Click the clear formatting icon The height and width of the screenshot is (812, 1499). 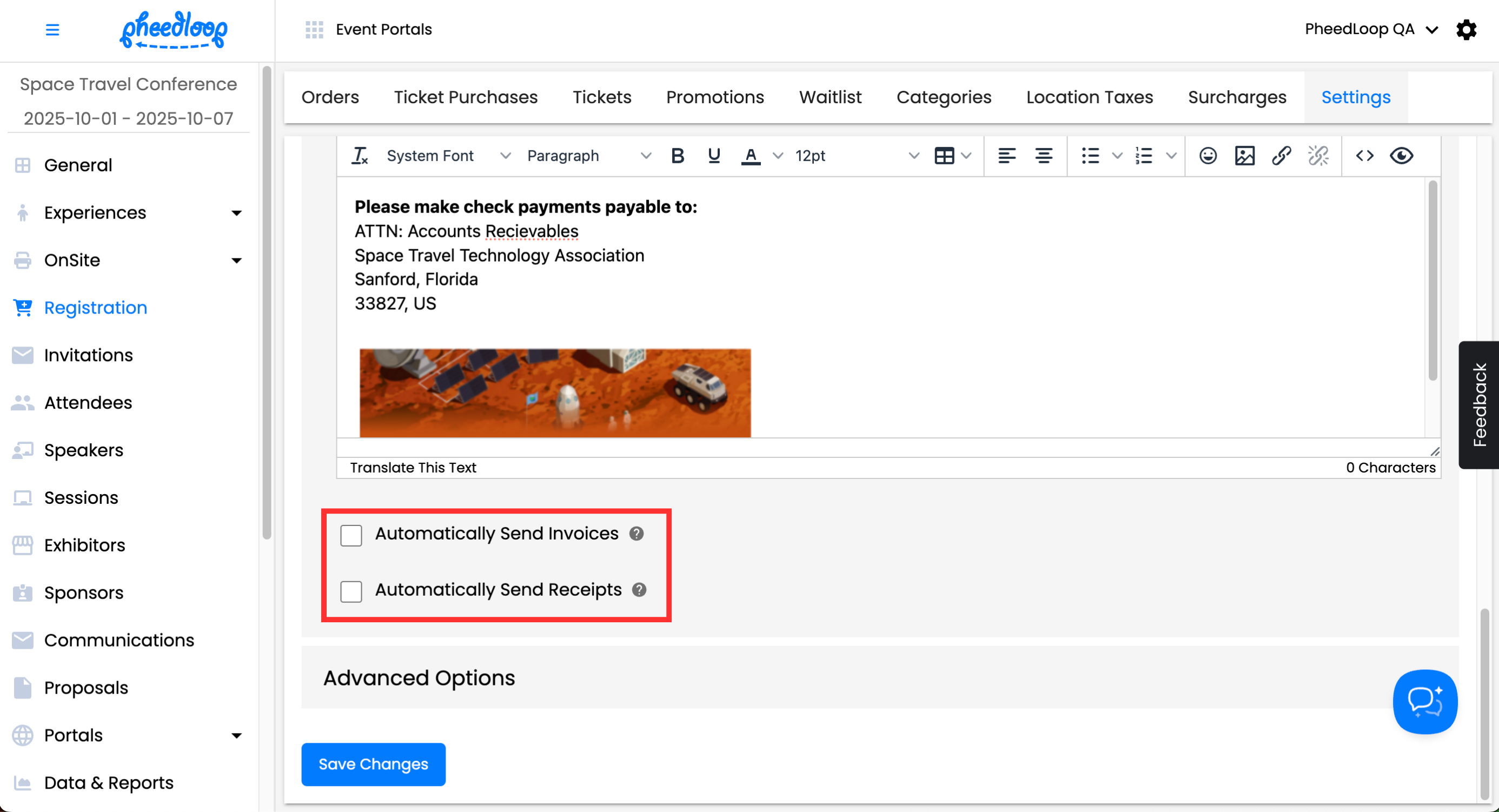[360, 156]
